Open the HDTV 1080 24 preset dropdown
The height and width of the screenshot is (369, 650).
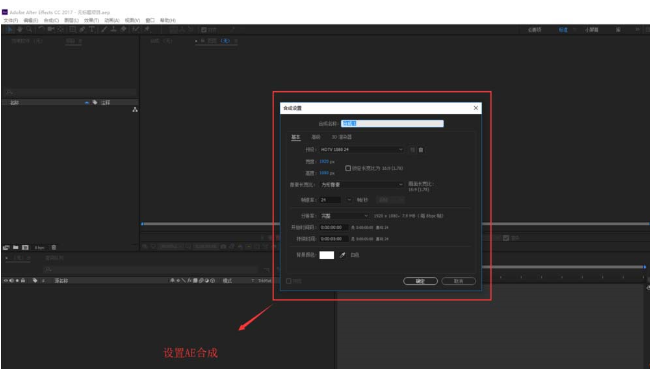click(x=361, y=150)
